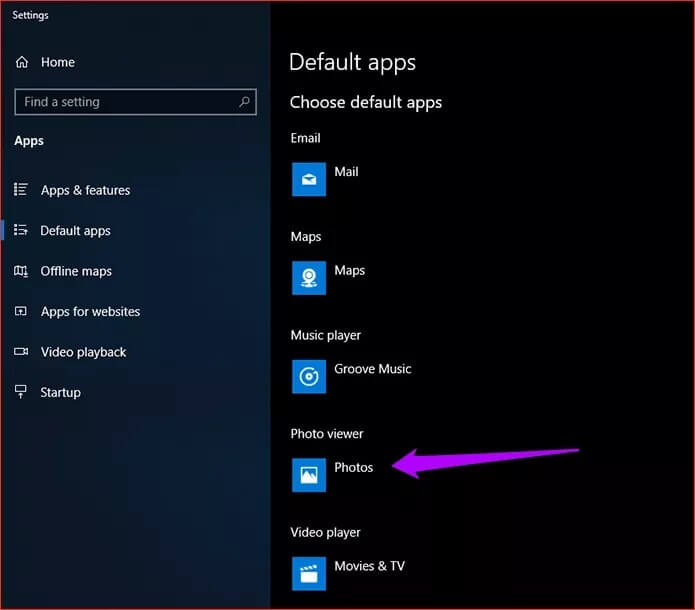This screenshot has width=695, height=610.
Task: Click the Movies & TV tile icon
Action: coord(309,574)
